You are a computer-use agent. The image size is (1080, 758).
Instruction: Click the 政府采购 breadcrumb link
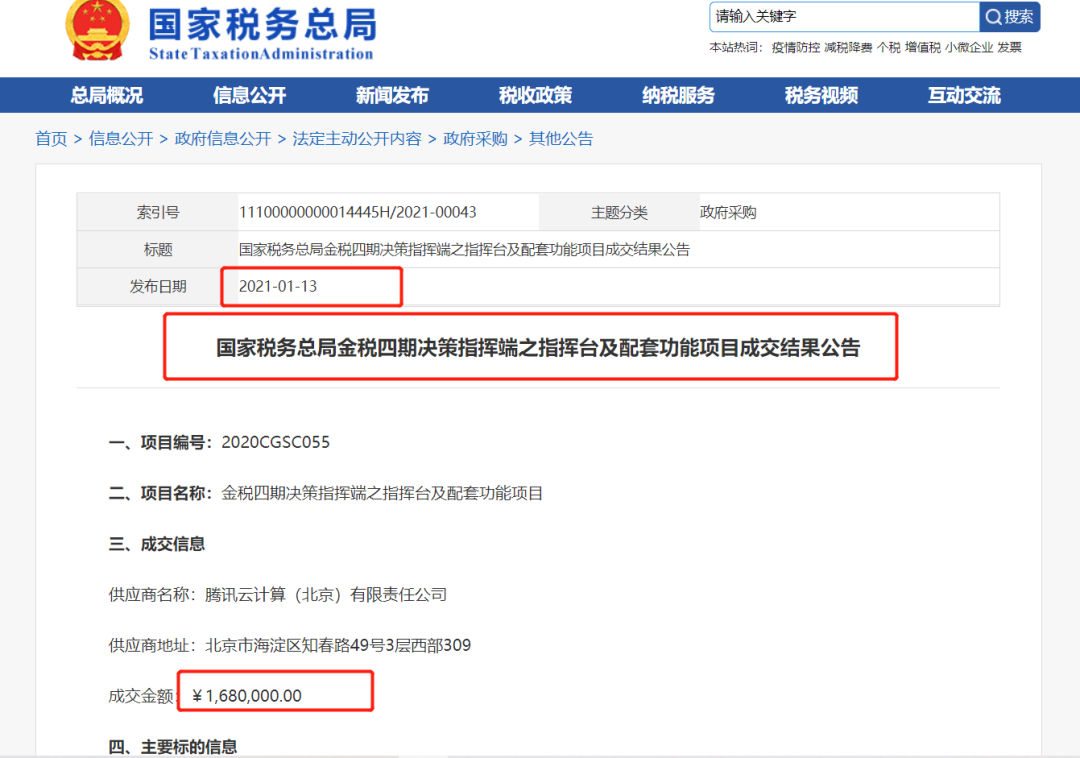pos(474,139)
